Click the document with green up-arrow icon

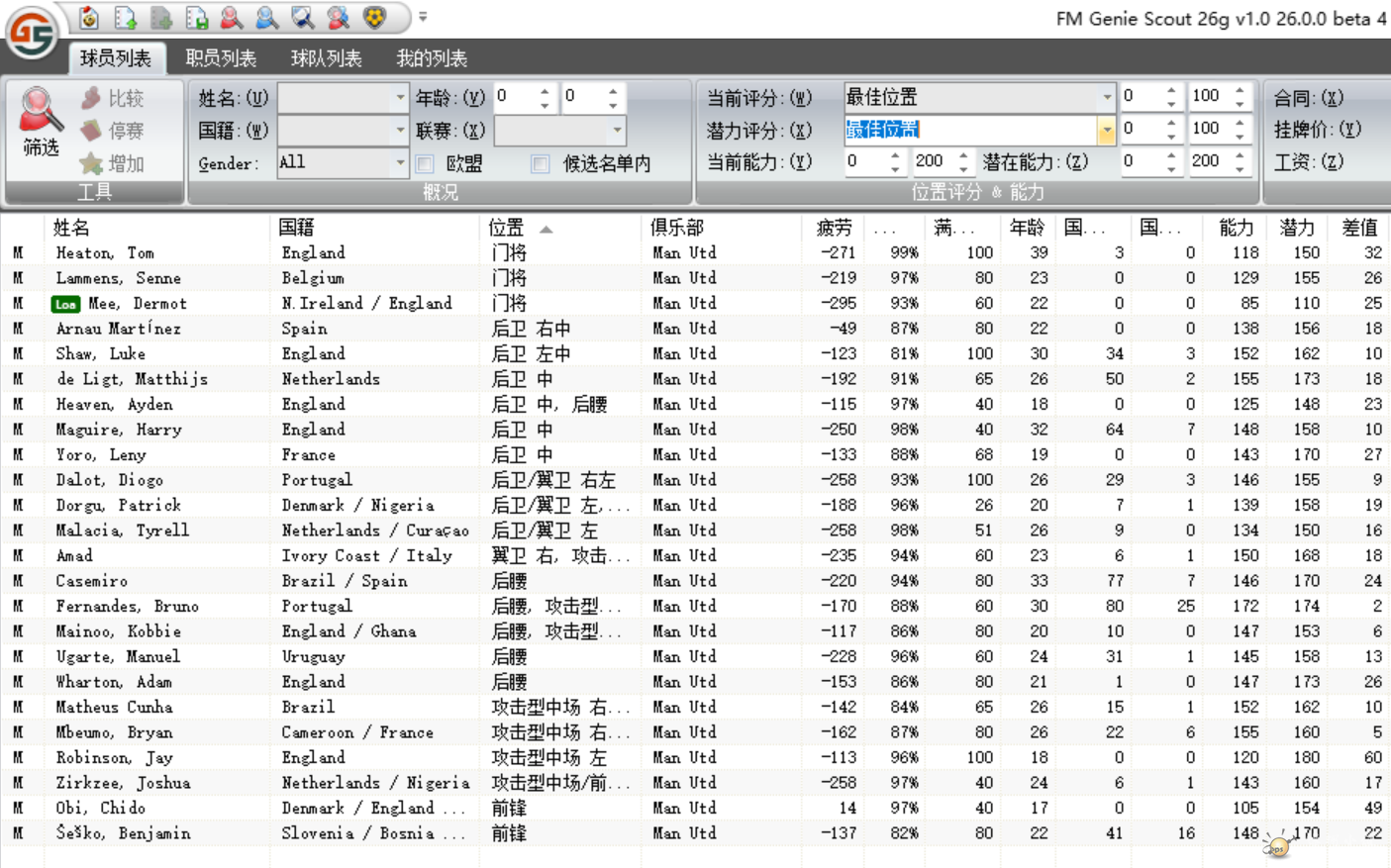(x=125, y=18)
